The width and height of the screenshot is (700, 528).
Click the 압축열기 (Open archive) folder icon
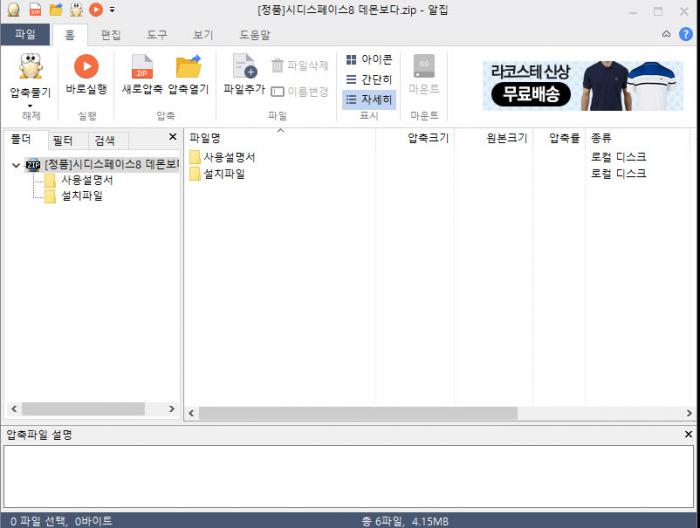[x=188, y=67]
